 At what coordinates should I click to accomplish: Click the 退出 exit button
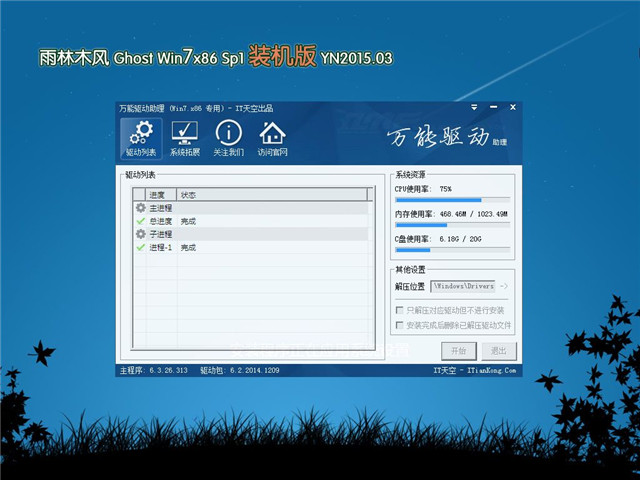point(499,351)
